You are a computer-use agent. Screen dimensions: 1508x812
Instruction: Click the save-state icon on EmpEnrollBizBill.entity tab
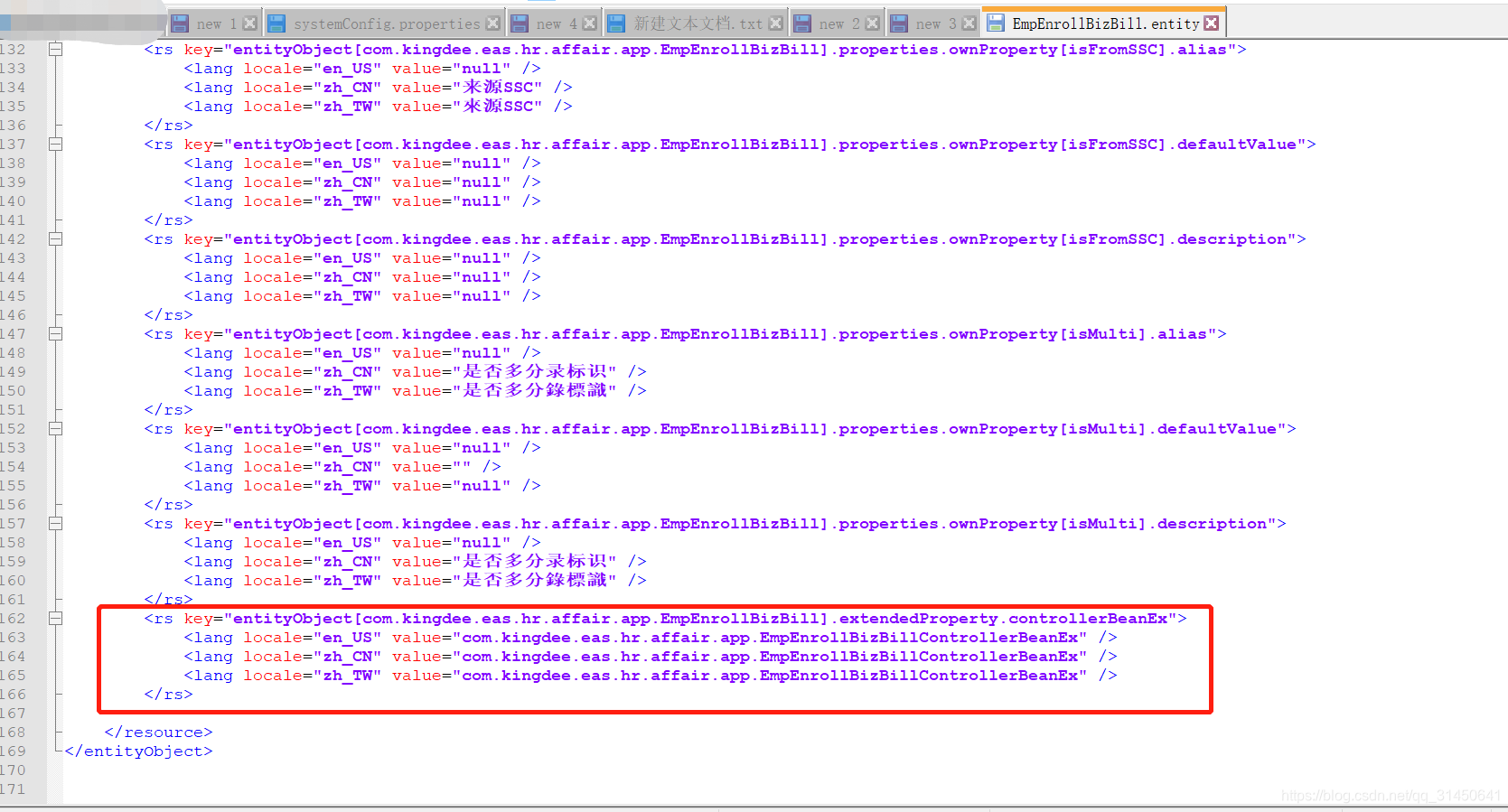996,23
